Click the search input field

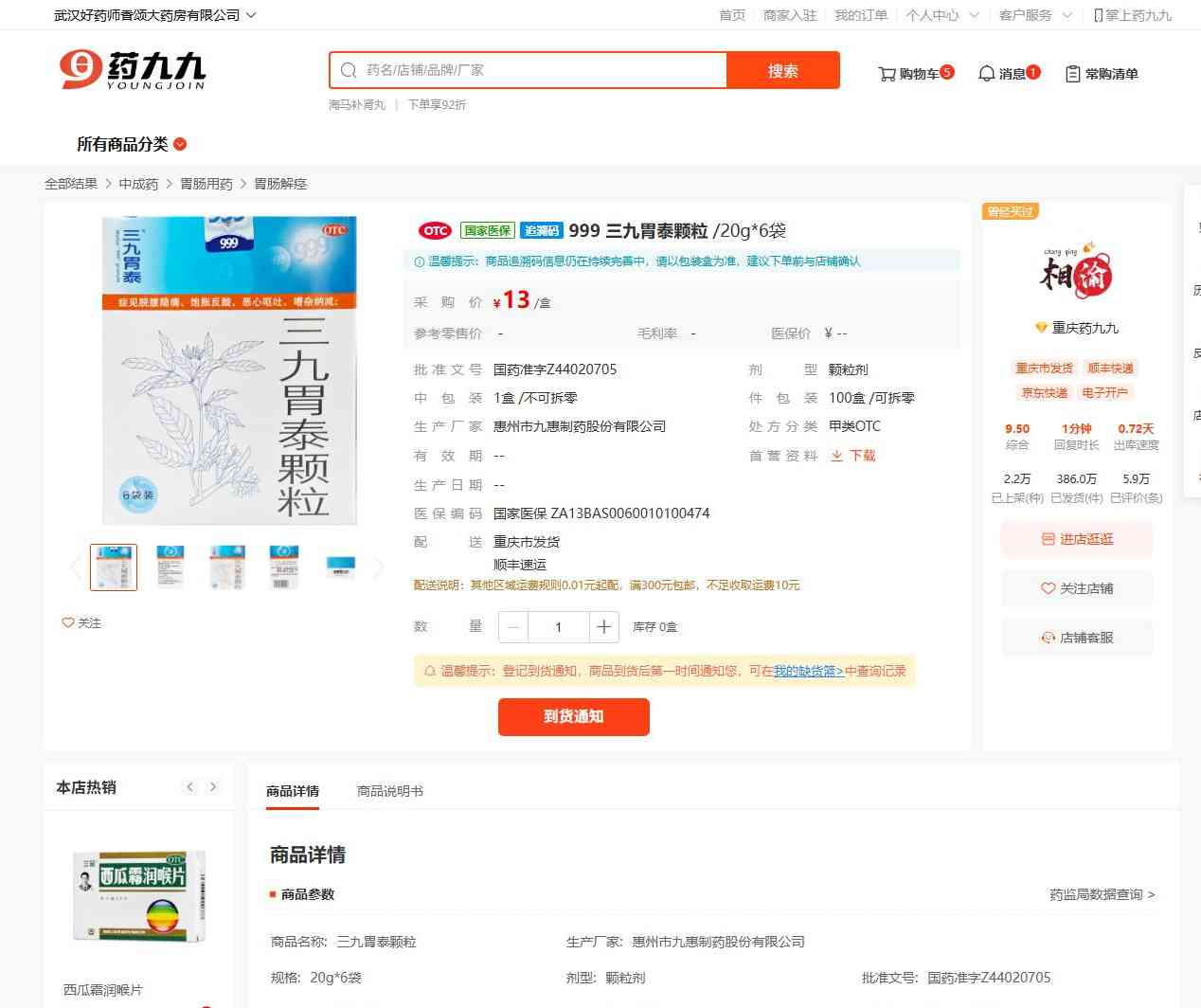click(540, 70)
